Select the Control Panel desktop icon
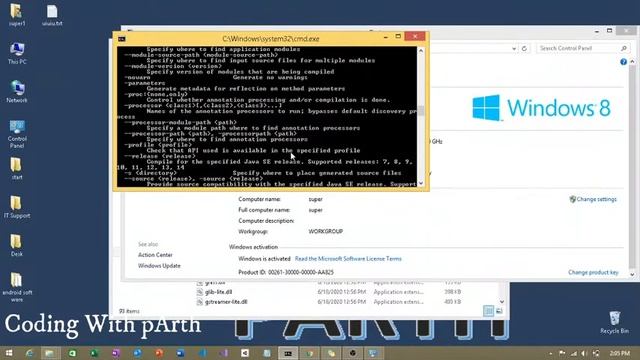 tap(17, 134)
